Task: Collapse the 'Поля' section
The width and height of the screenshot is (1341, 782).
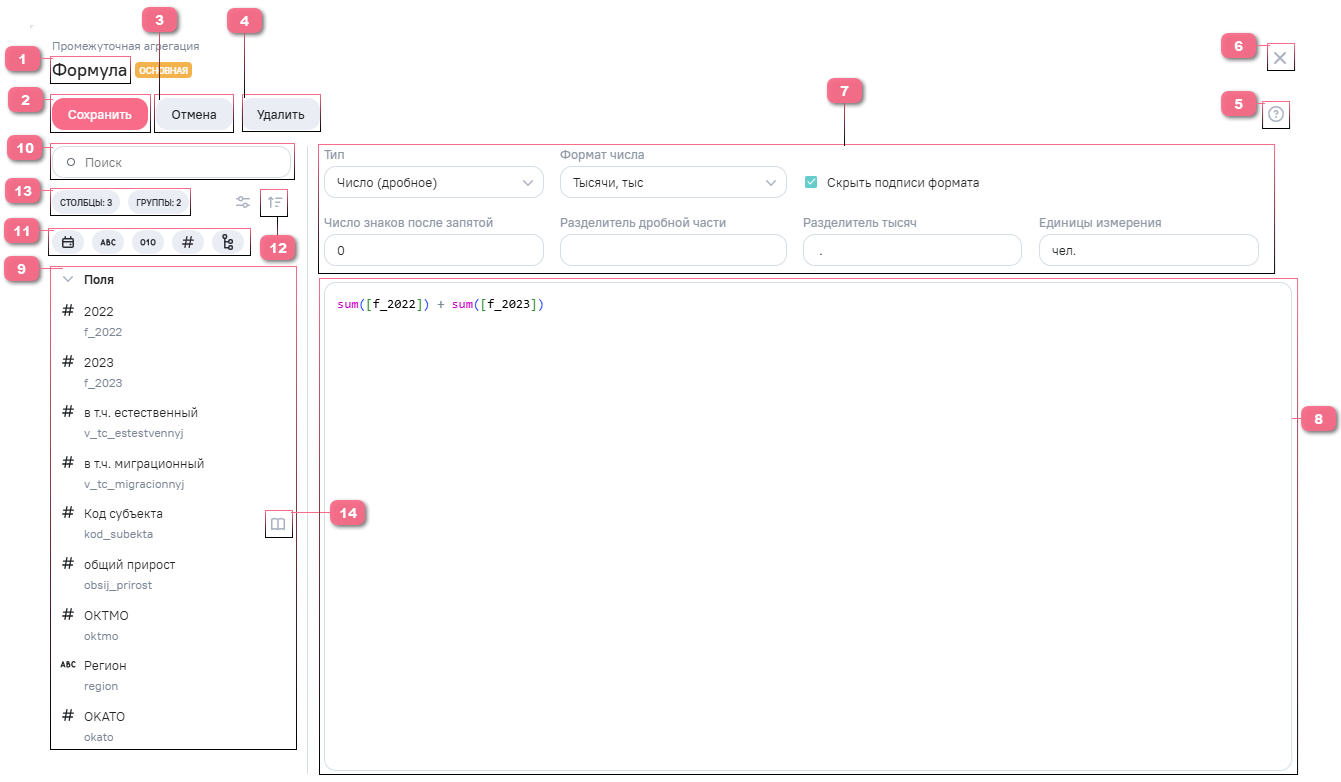Action: tap(69, 280)
